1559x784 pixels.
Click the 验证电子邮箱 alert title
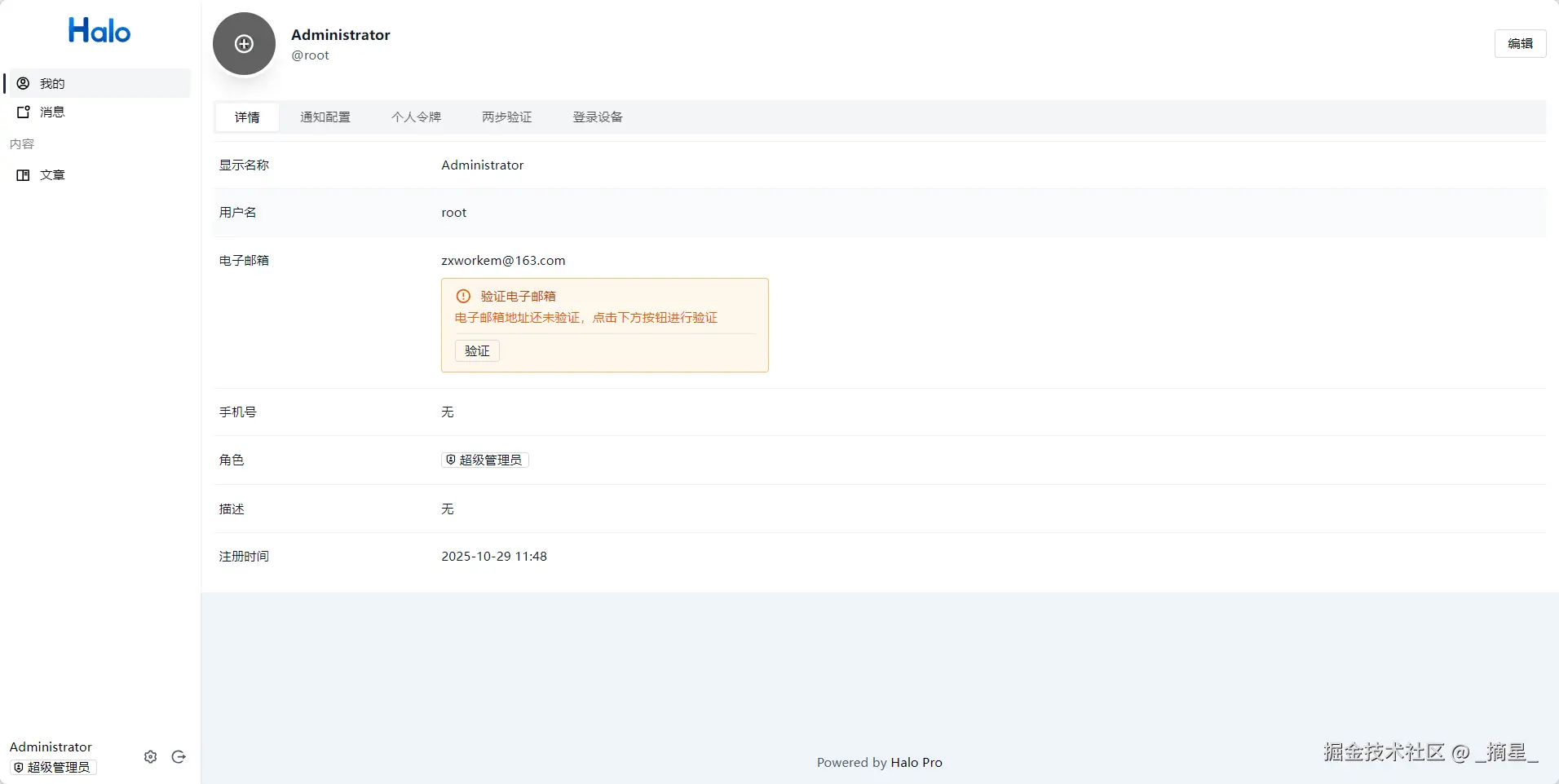click(518, 296)
